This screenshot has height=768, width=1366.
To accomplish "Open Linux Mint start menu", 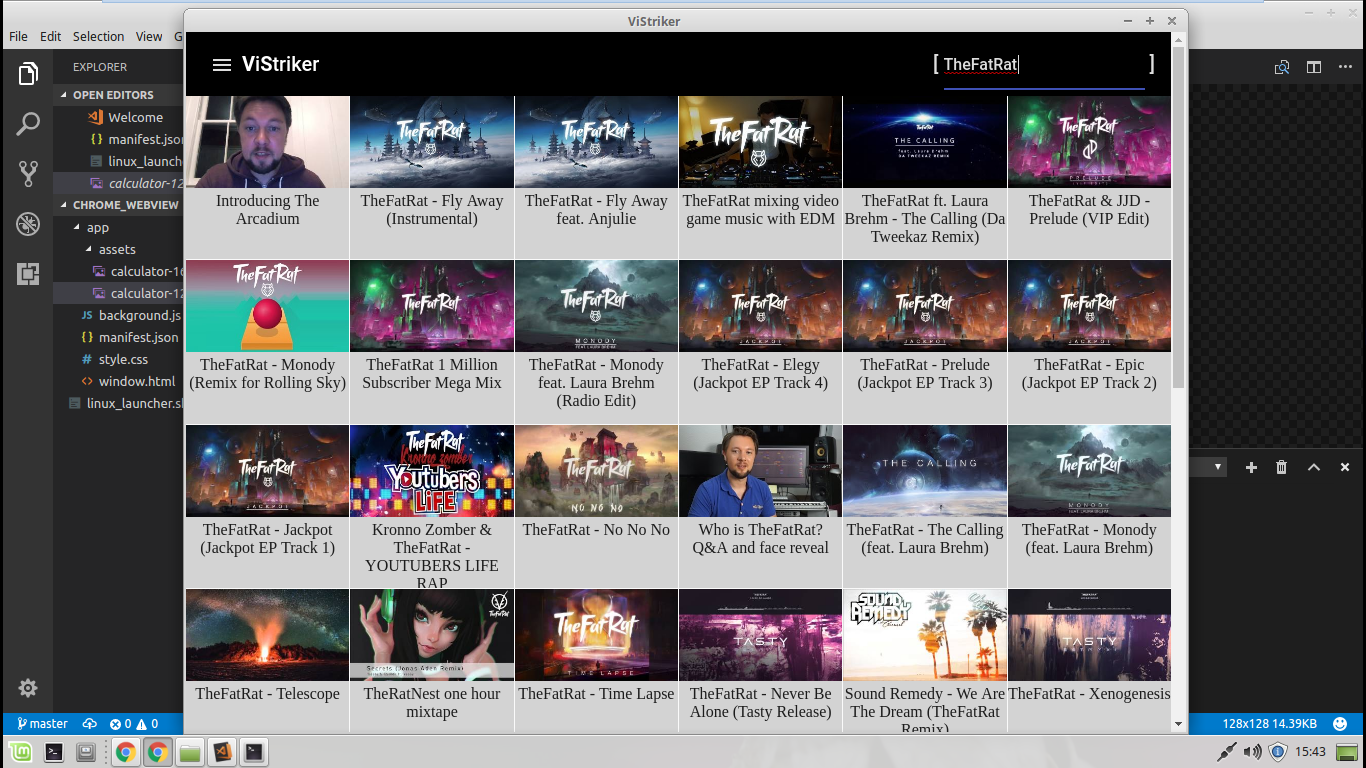I will click(x=19, y=752).
